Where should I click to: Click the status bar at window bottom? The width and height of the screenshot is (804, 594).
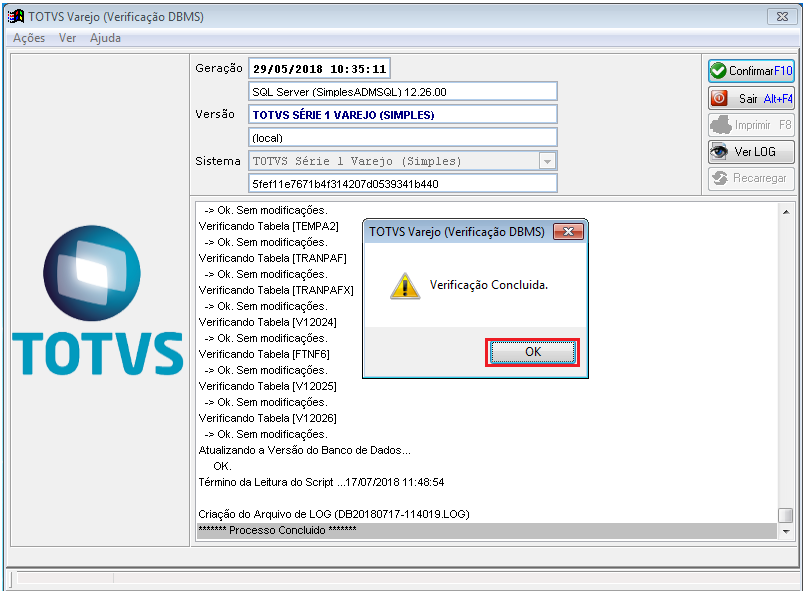click(403, 578)
